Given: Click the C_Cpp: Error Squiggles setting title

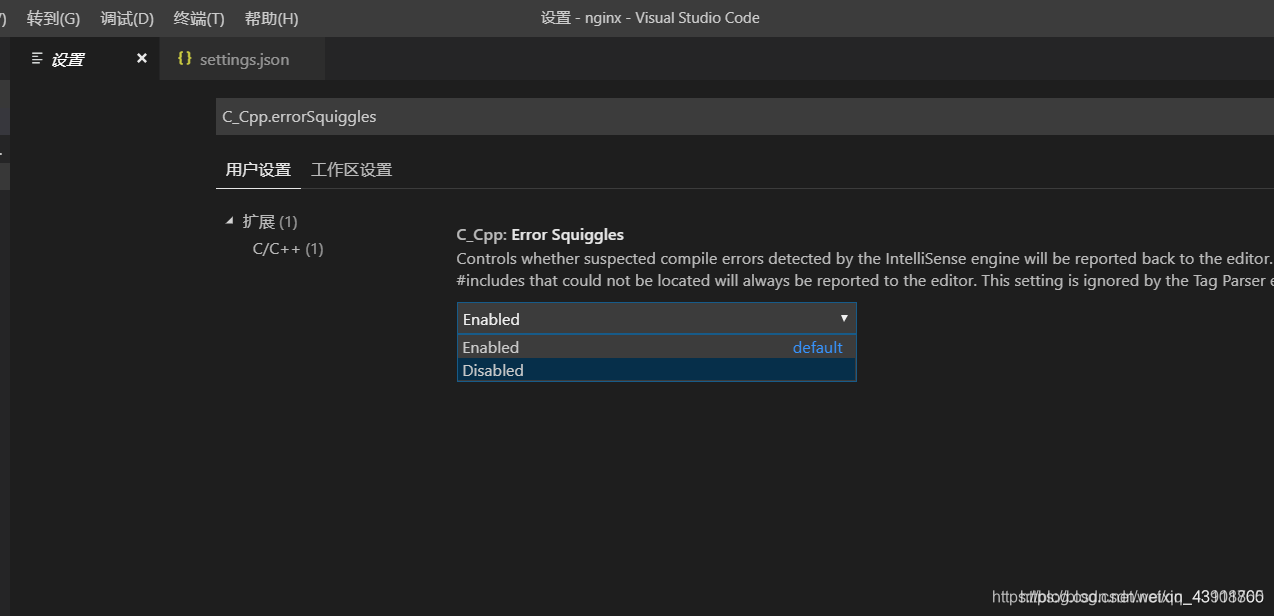Looking at the screenshot, I should (540, 234).
